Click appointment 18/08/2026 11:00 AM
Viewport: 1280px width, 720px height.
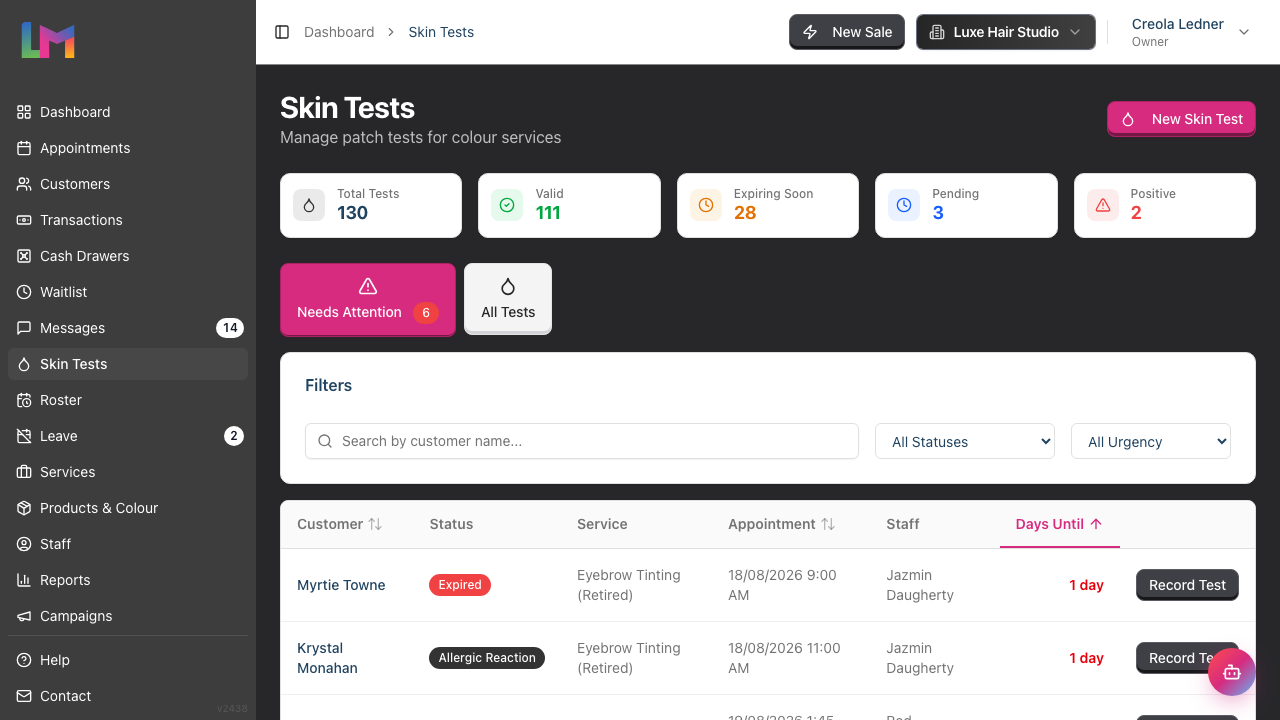pyautogui.click(x=784, y=658)
